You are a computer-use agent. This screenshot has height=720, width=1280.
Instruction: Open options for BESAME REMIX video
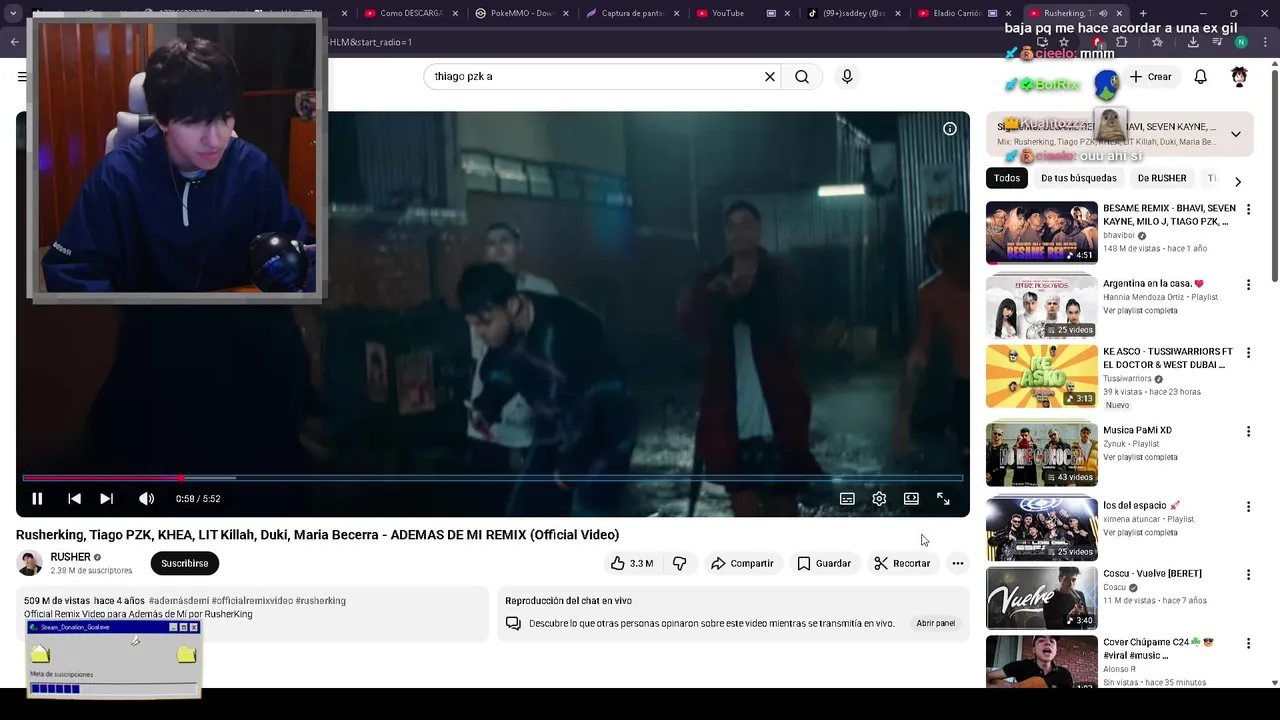tap(1248, 209)
